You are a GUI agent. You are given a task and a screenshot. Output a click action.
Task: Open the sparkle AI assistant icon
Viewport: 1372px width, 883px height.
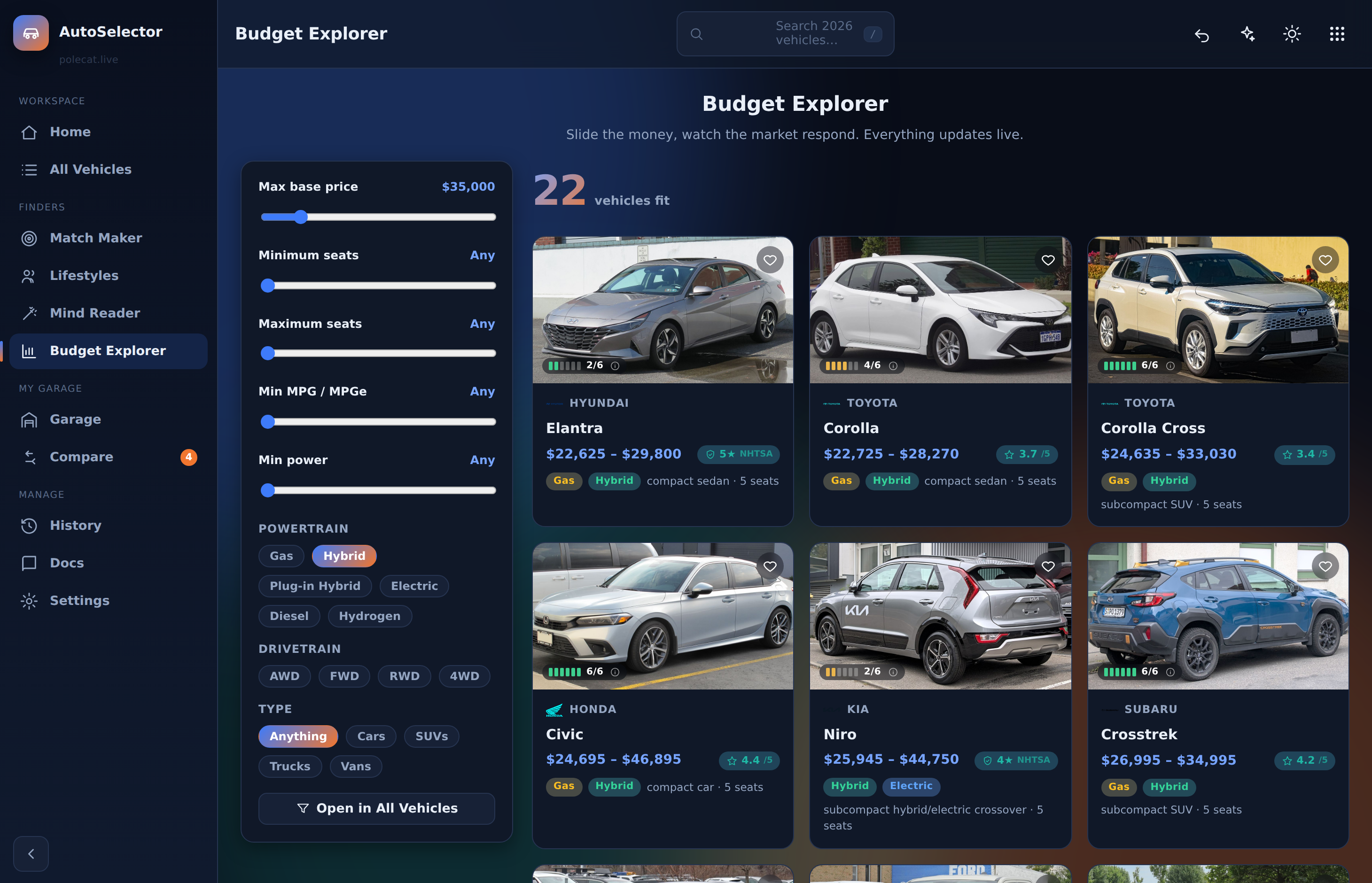tap(1247, 34)
